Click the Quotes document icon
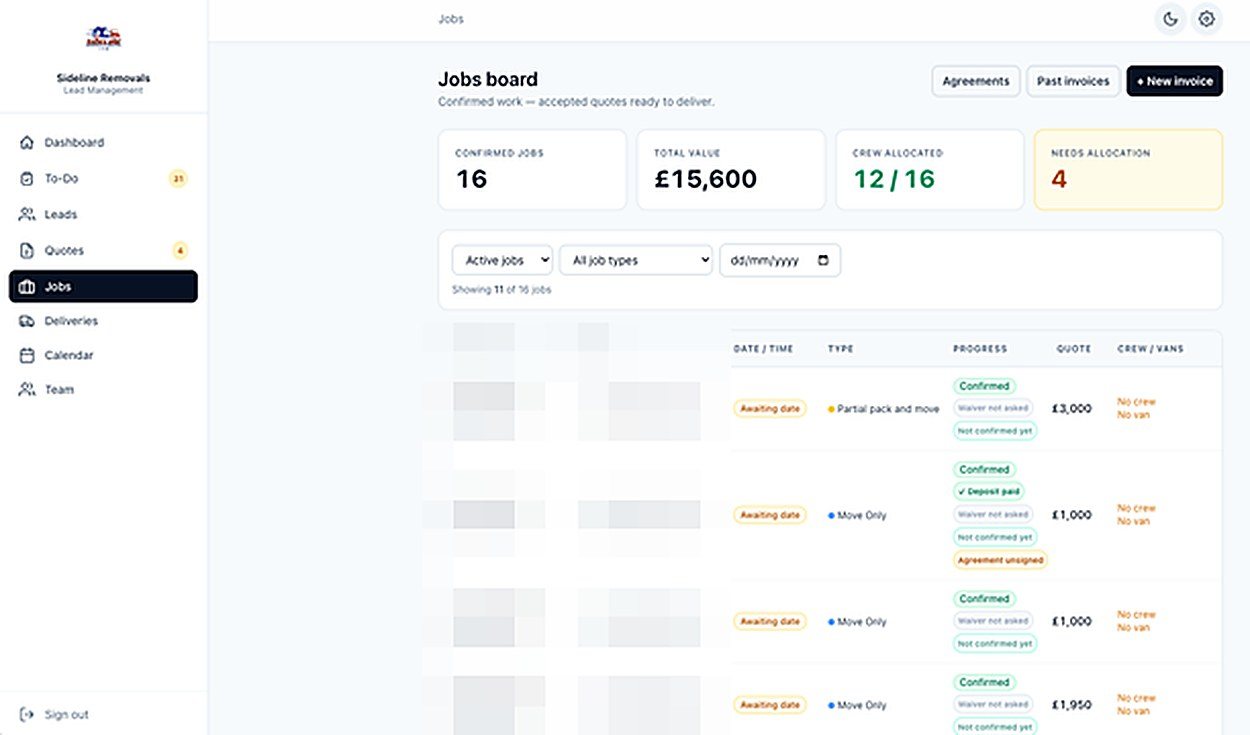Screen dimensions: 1250x735 tap(27, 251)
